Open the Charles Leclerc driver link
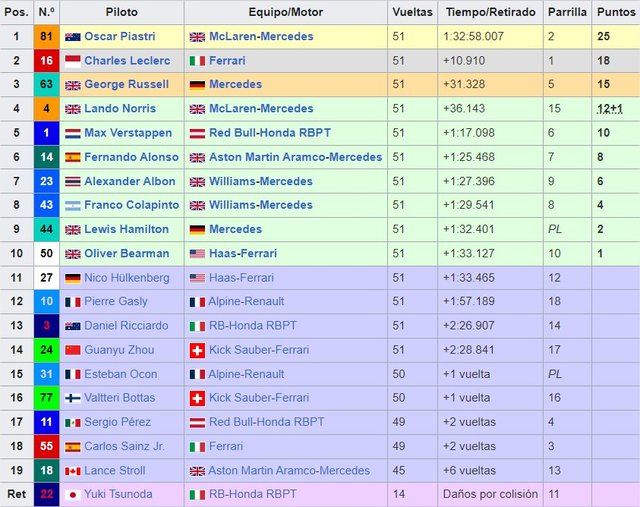Viewport: 640px width, 507px height. 127,60
